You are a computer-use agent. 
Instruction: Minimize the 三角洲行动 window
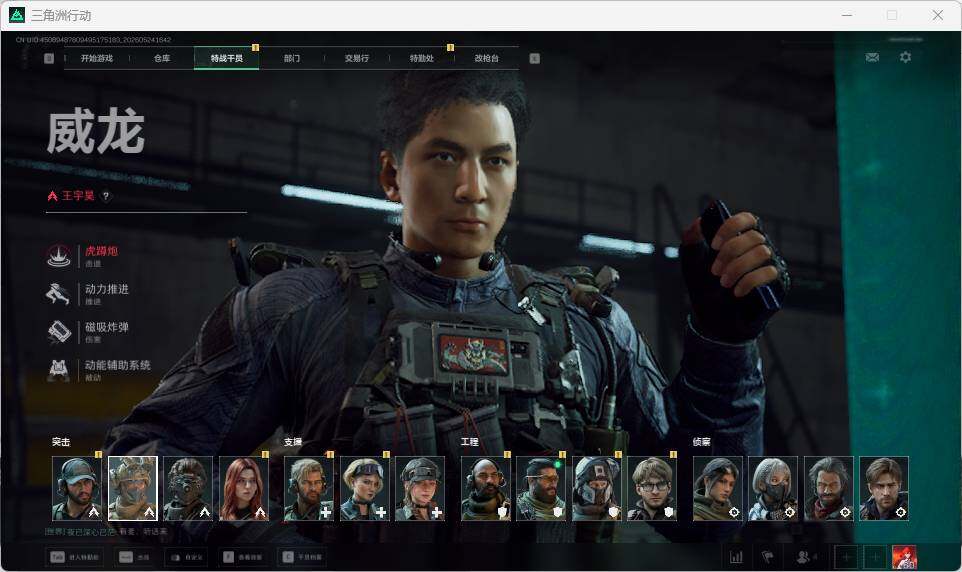pyautogui.click(x=847, y=15)
